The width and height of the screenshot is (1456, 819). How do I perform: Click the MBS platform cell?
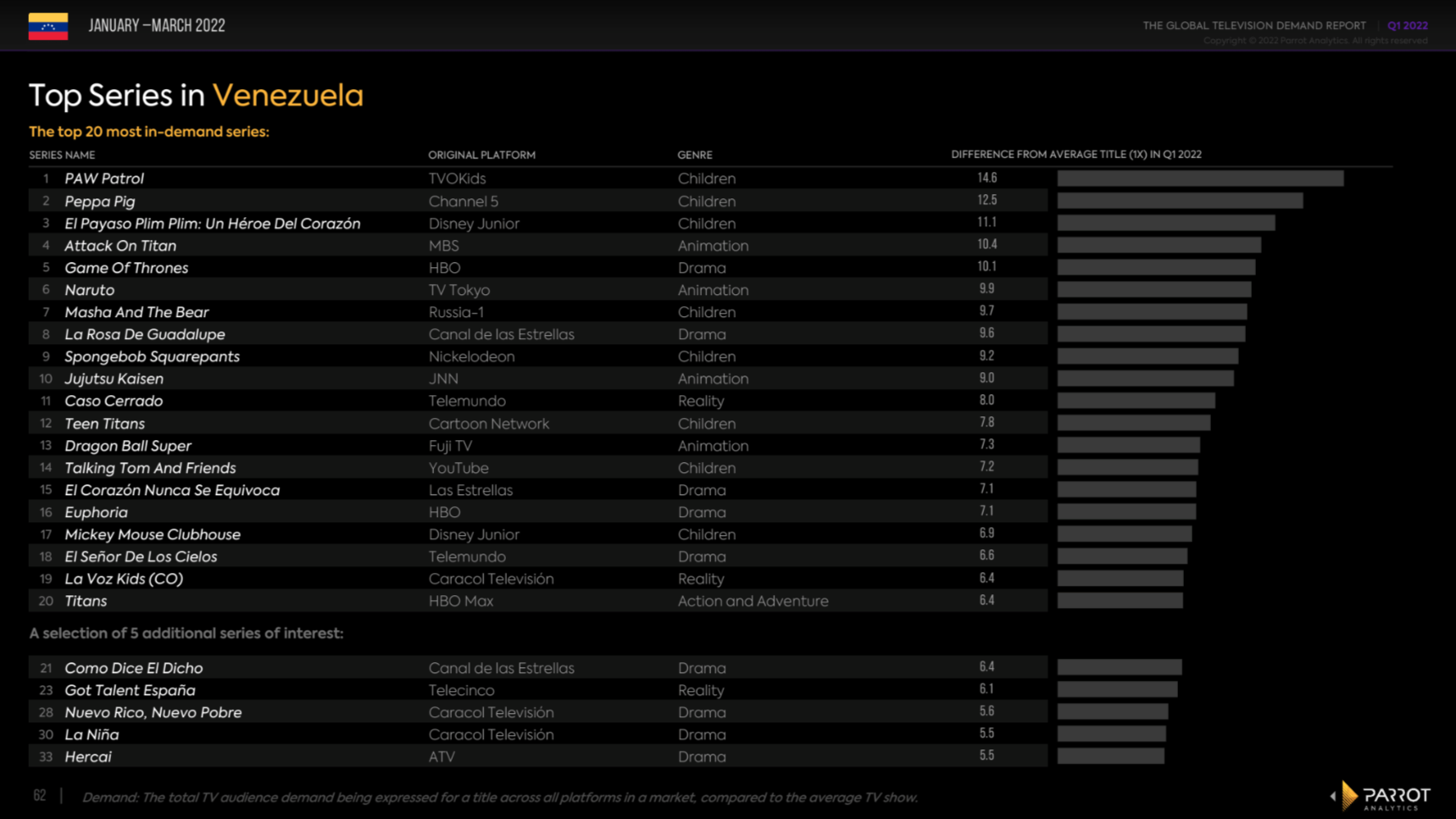(x=443, y=246)
